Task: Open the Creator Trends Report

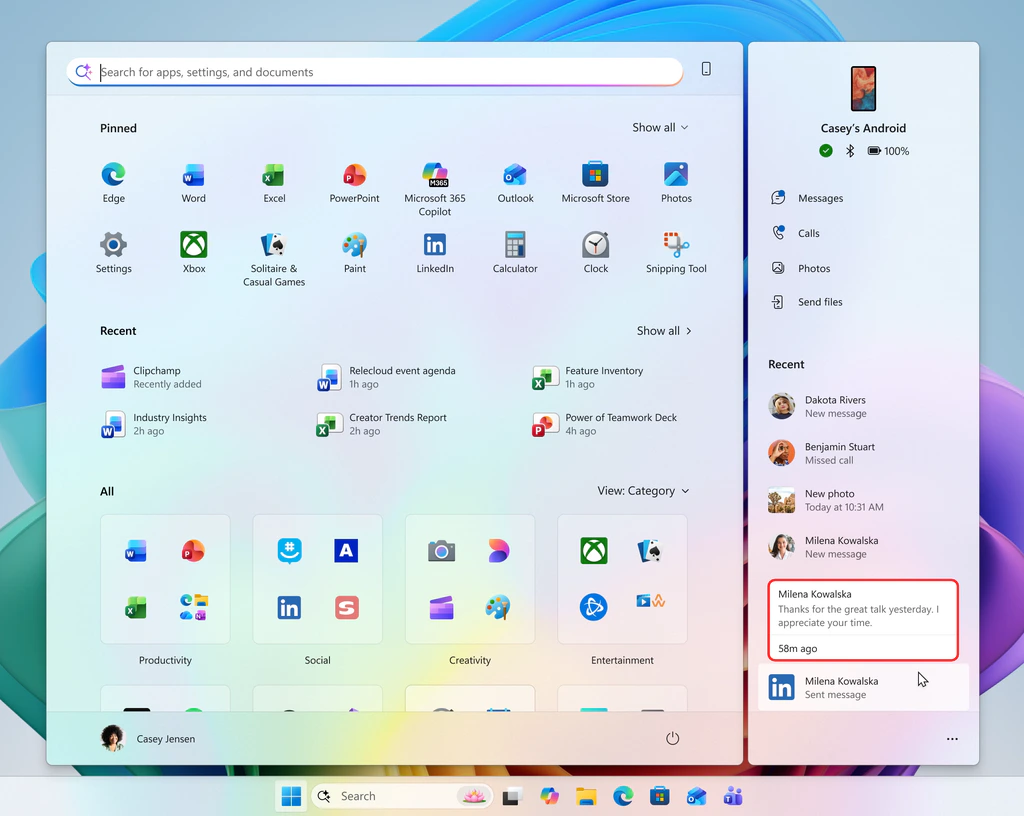Action: [x=382, y=424]
